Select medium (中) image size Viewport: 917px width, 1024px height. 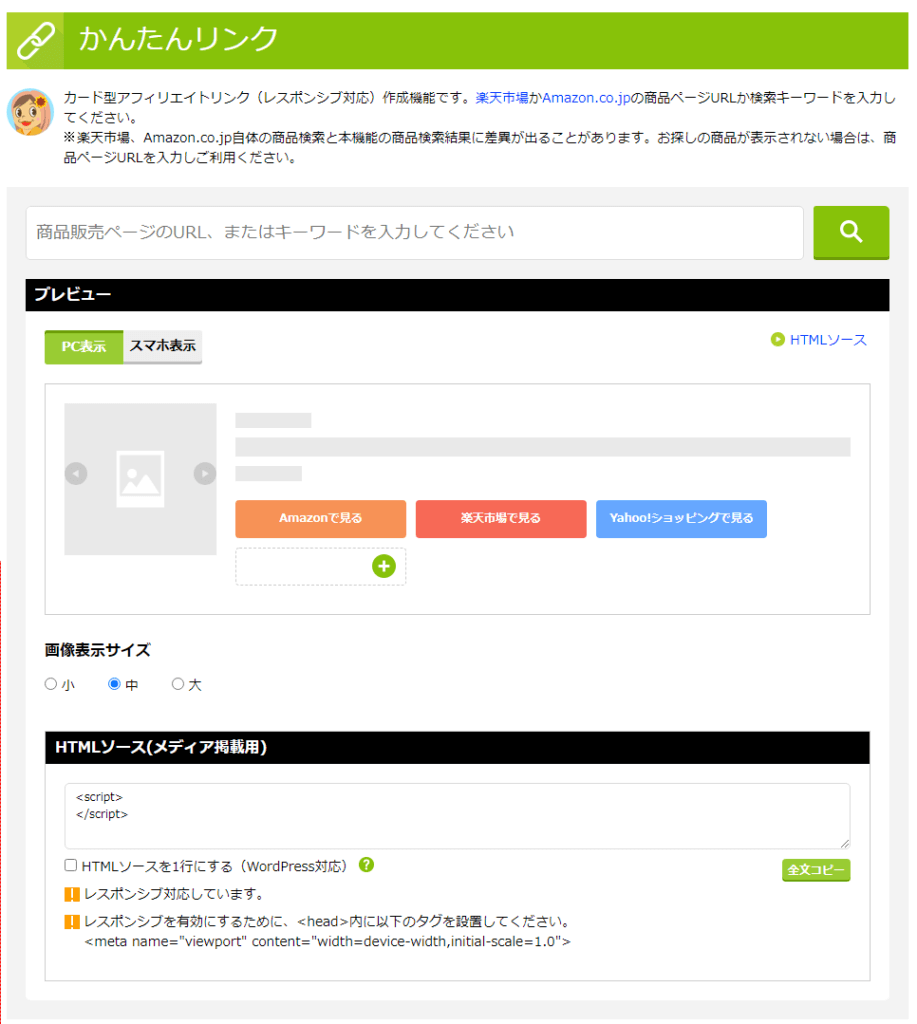(114, 684)
